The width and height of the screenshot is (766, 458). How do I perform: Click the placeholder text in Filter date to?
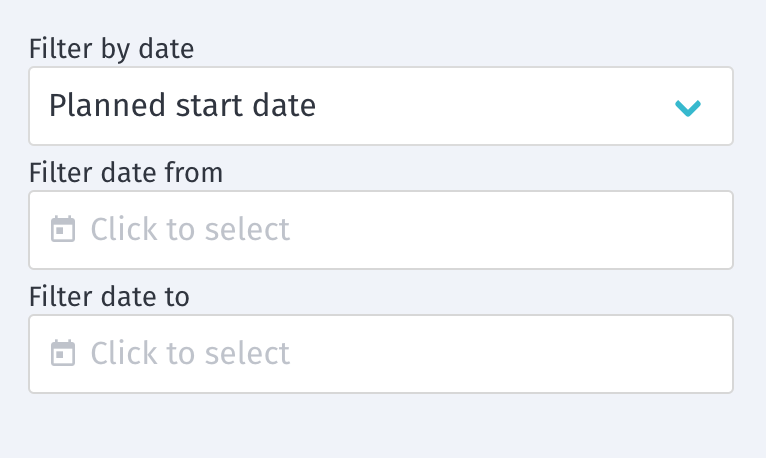point(190,354)
